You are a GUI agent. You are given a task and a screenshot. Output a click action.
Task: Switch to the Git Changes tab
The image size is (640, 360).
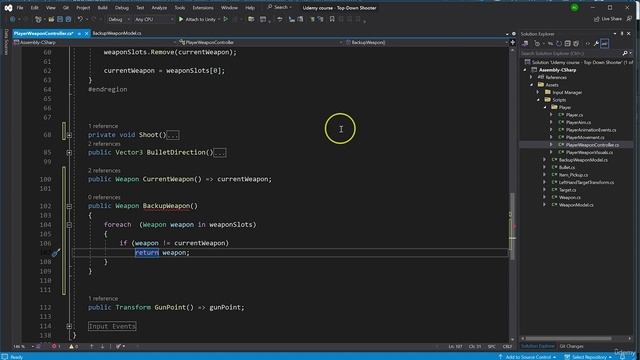tap(571, 347)
